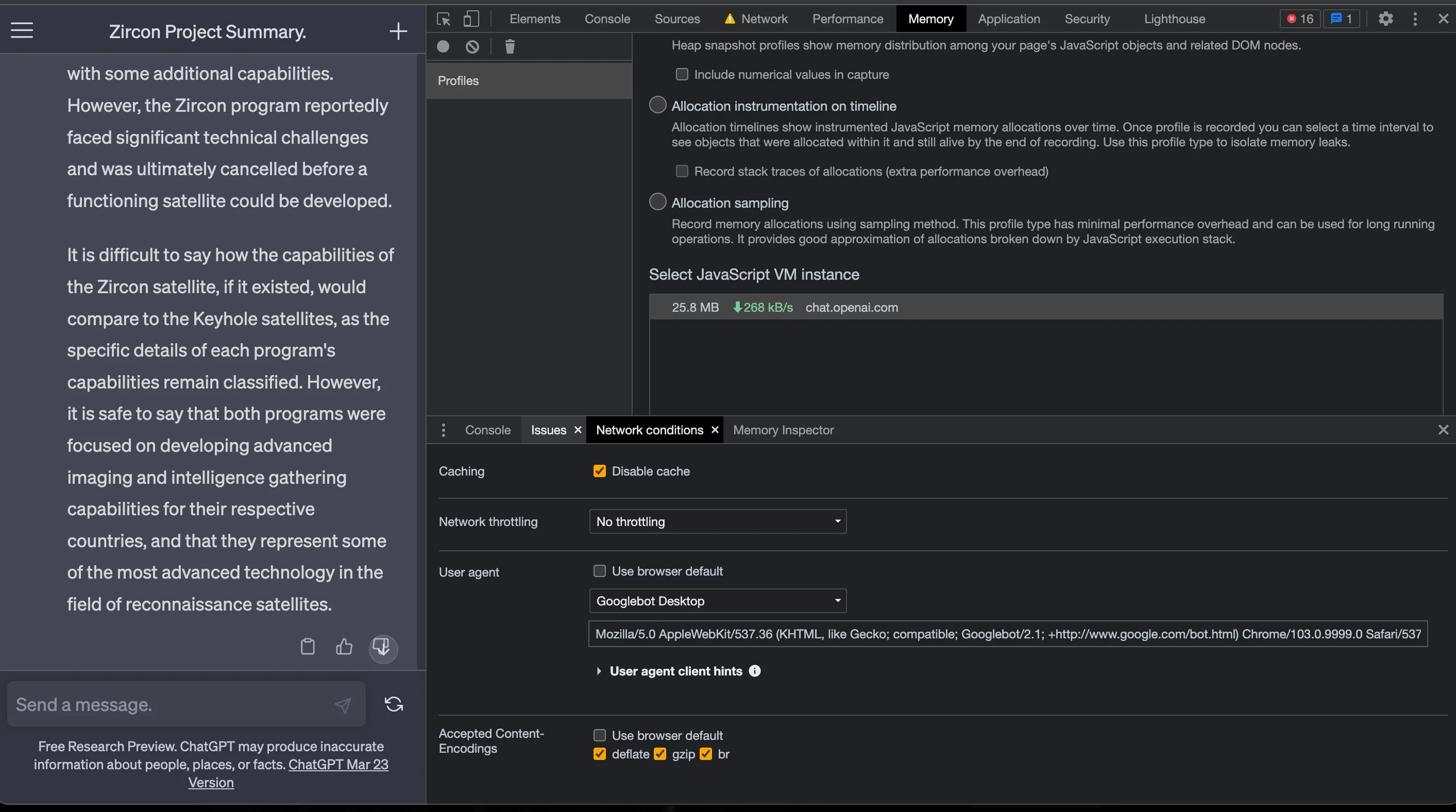Enable Include numerical values in capture
1456x812 pixels.
coord(682,74)
